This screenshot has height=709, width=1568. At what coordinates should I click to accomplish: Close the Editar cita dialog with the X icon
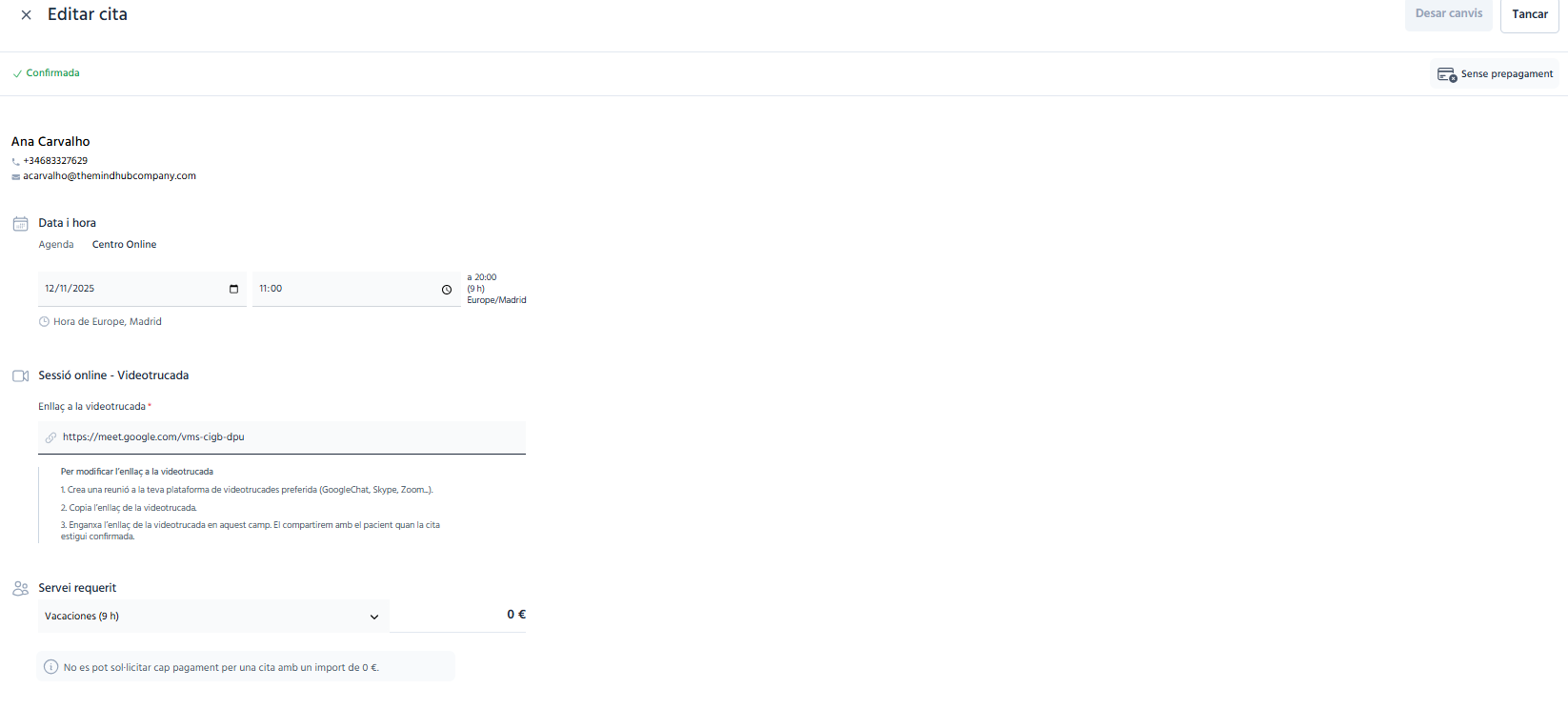pyautogui.click(x=26, y=15)
